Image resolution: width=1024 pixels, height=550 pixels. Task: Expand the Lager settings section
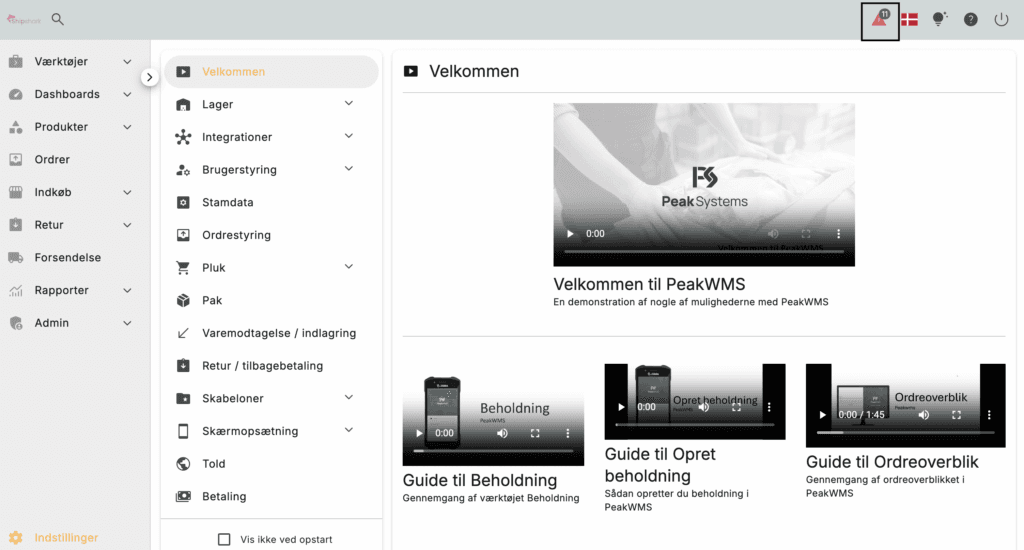[348, 104]
